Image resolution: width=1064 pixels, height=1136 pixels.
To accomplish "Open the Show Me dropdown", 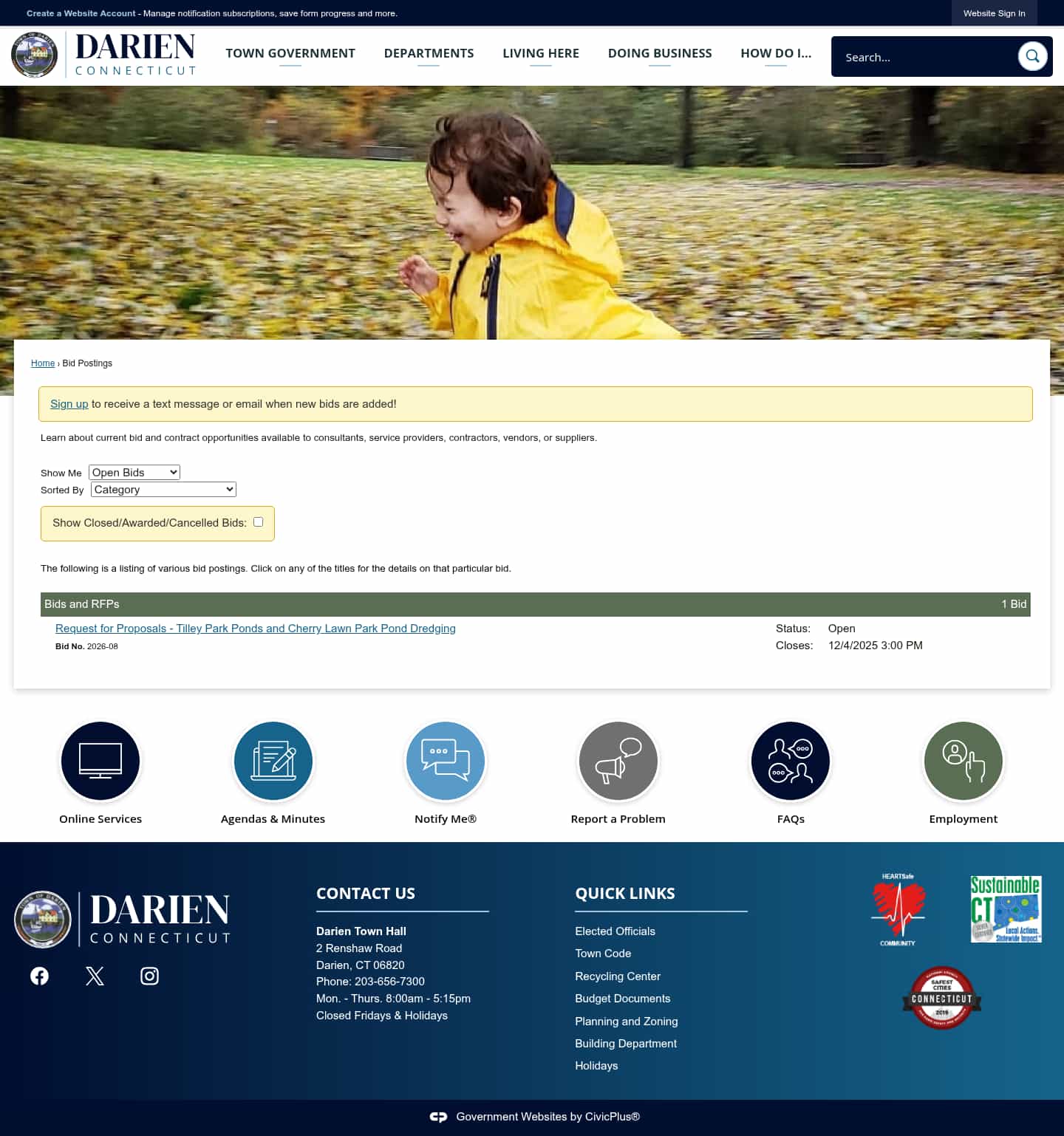I will (134, 472).
